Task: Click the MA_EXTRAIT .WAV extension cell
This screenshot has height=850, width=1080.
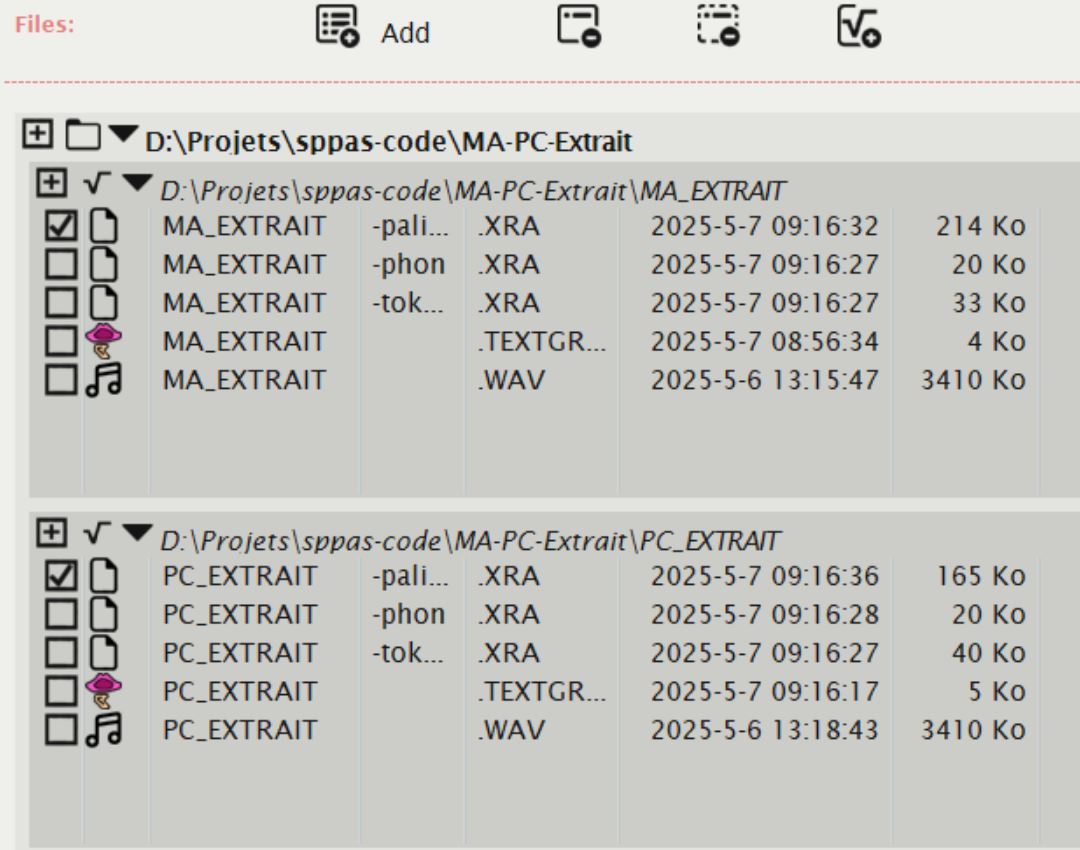Action: (511, 380)
